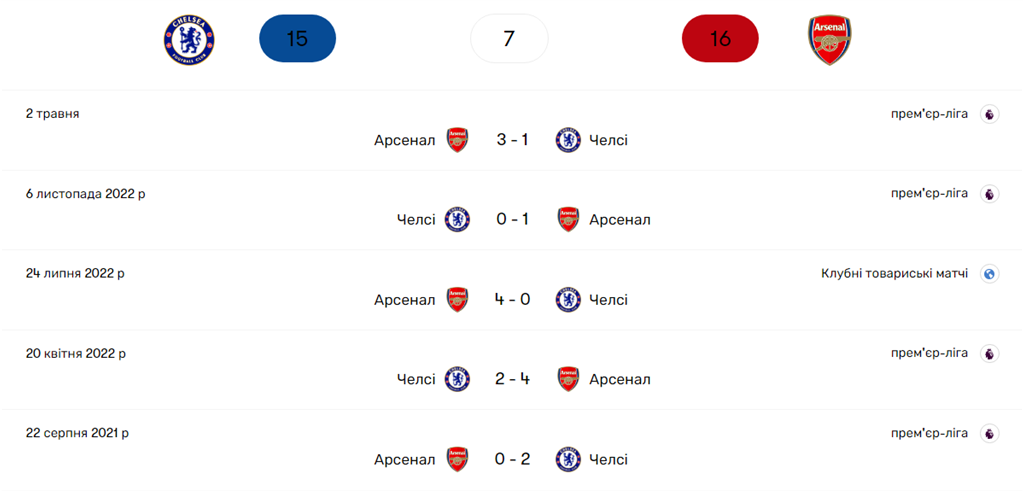1024x491 pixels.
Task: Open the 3 - 1 score from 2 травня
Action: (513, 140)
